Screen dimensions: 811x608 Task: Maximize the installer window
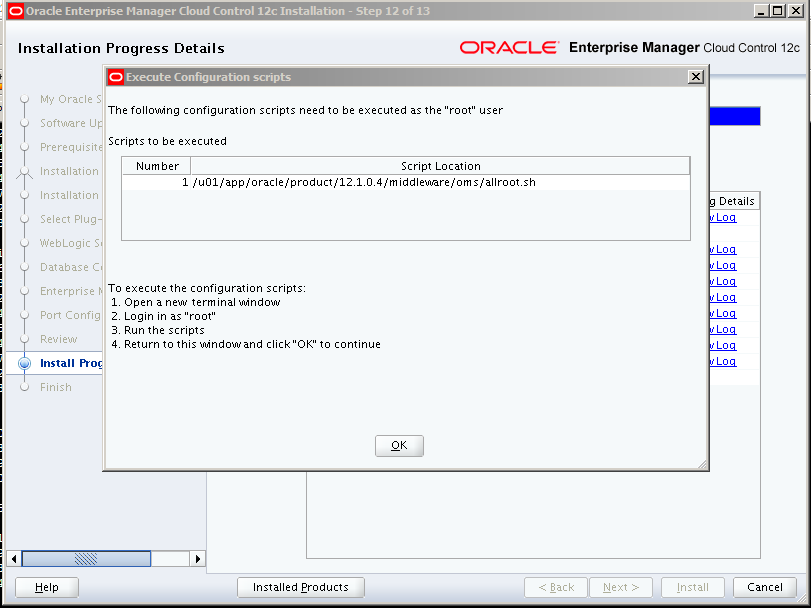pos(777,11)
